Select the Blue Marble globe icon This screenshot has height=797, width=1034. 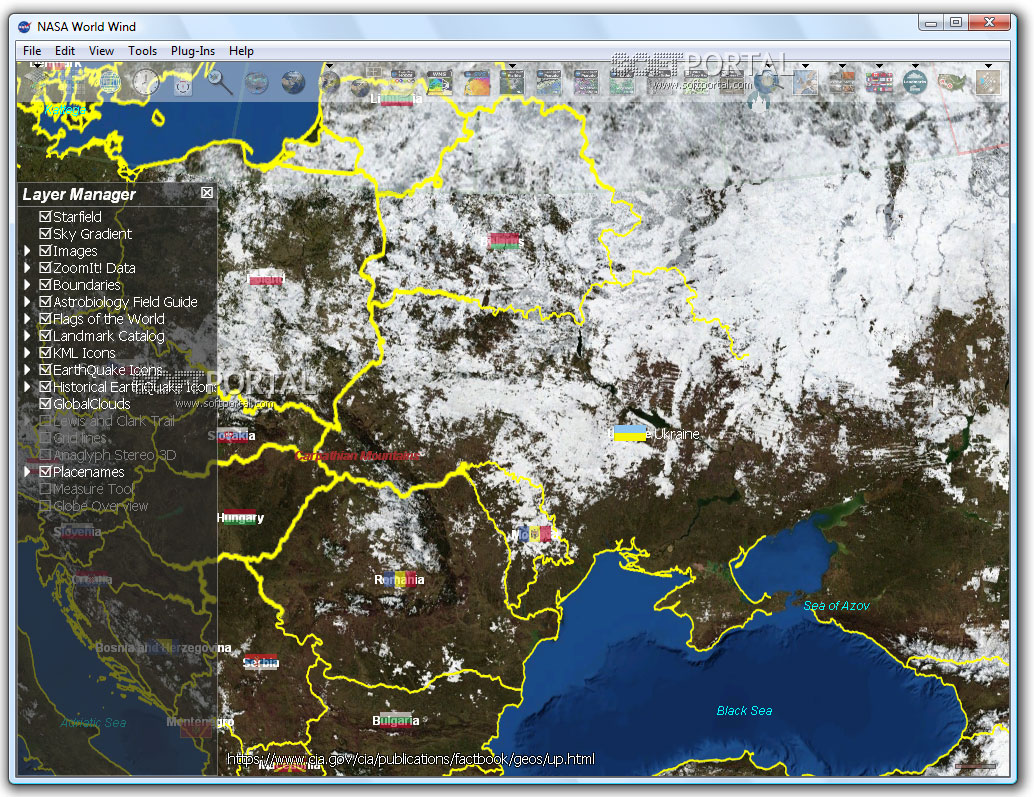(293, 82)
